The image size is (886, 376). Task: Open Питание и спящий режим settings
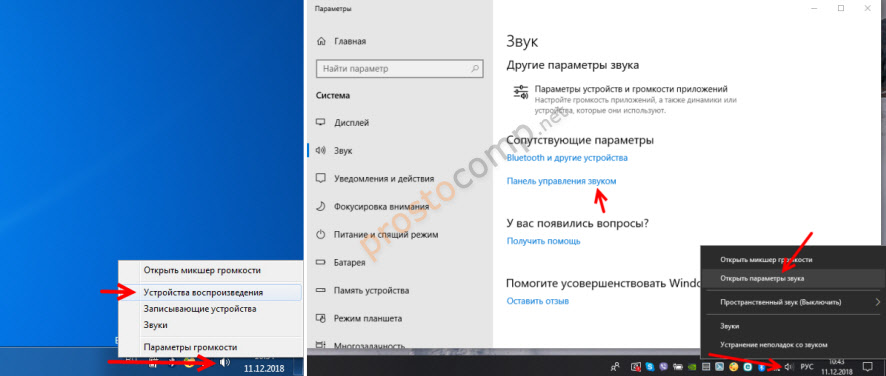pyautogui.click(x=400, y=234)
